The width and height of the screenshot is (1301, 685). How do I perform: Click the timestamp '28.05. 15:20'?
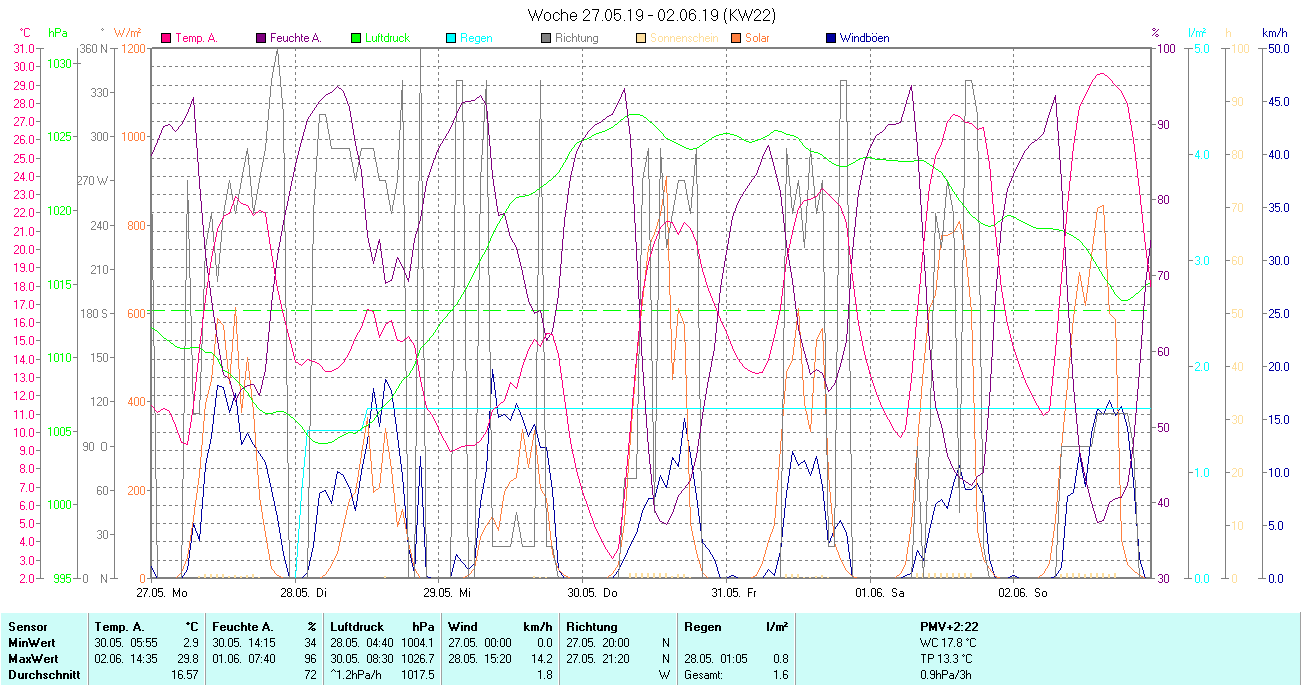(x=481, y=659)
